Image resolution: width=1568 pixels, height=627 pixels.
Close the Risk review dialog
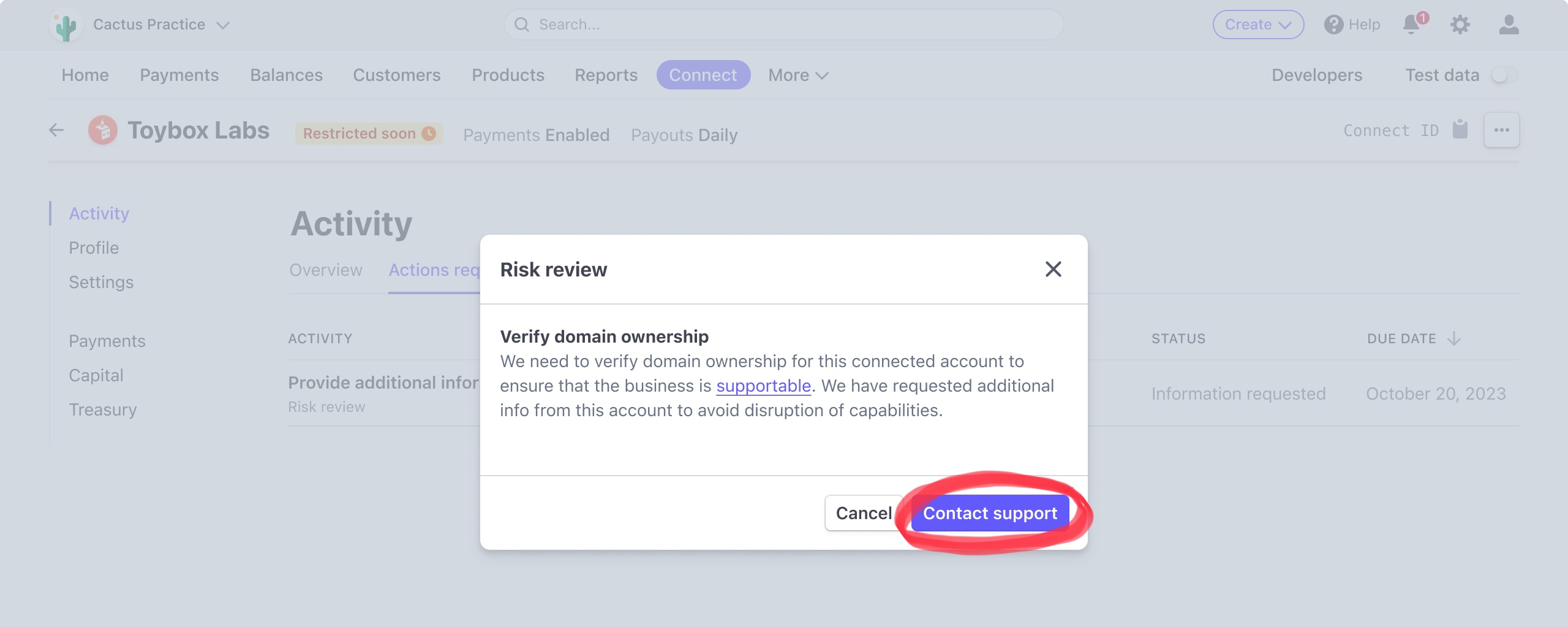tap(1053, 269)
